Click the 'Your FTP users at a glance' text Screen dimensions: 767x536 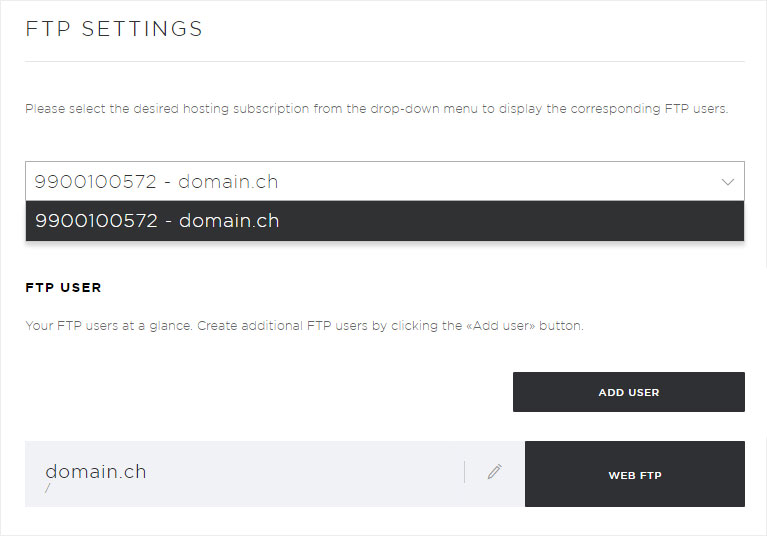pyautogui.click(x=108, y=326)
